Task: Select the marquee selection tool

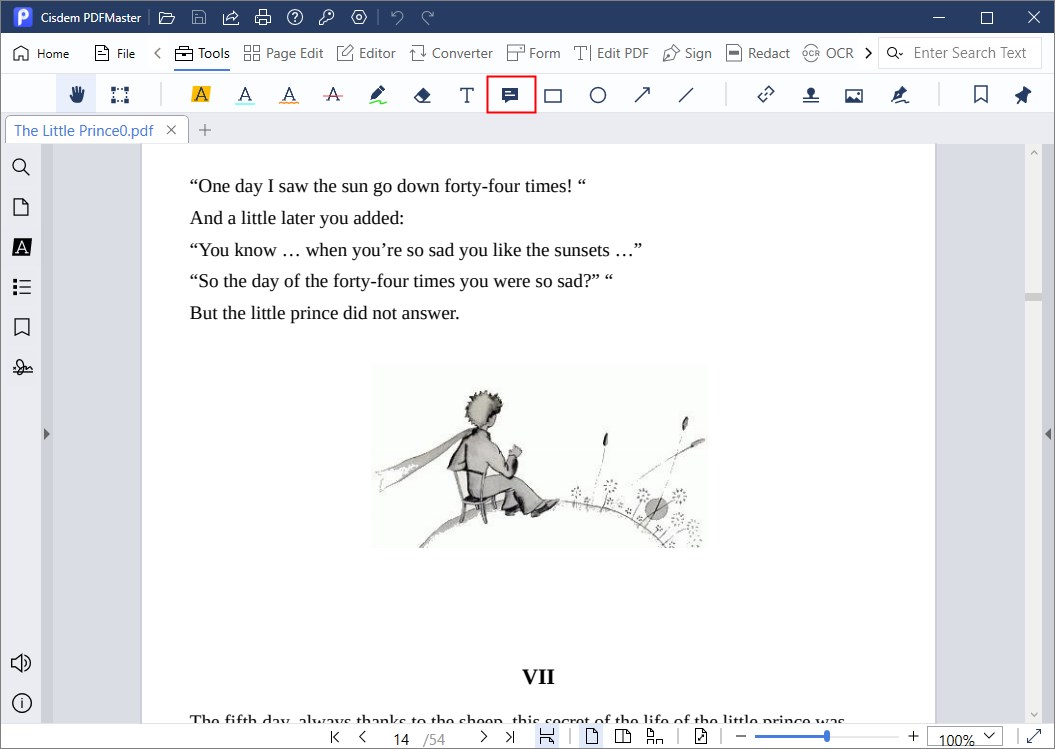Action: click(x=120, y=95)
